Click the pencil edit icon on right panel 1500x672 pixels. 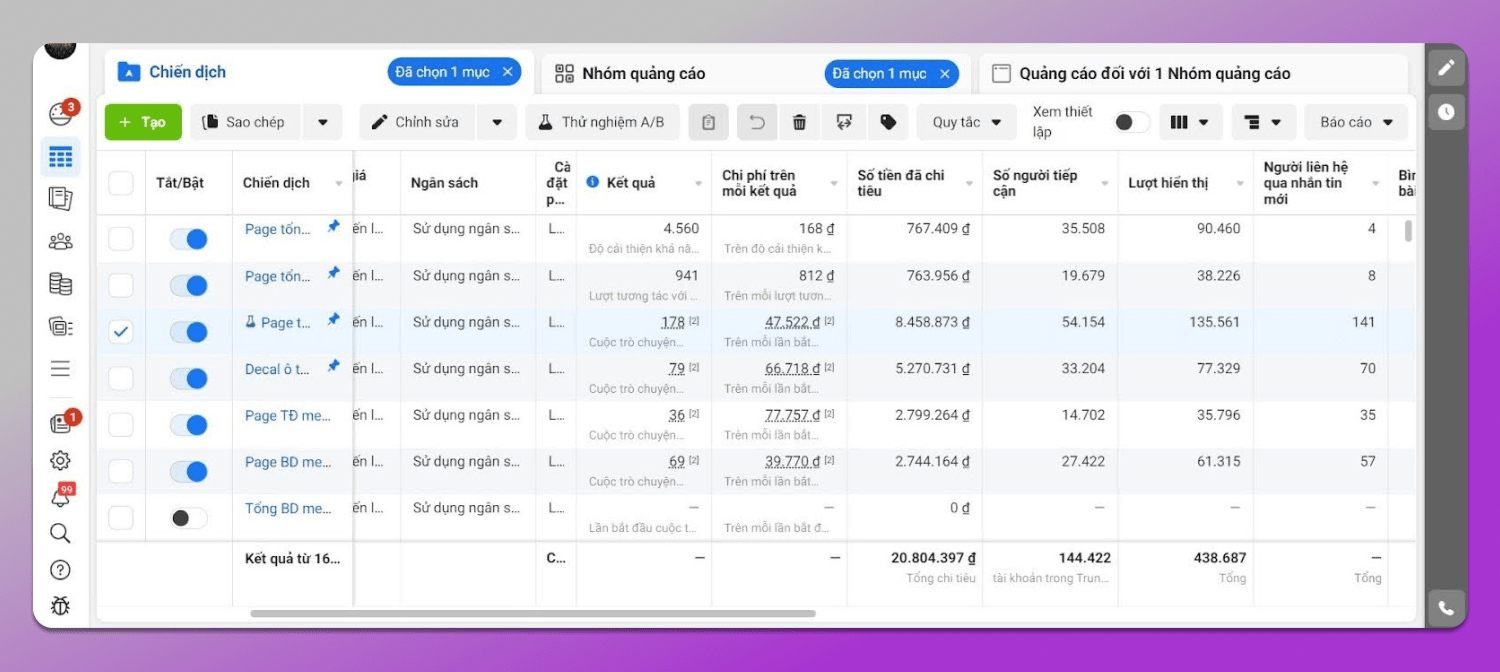(1446, 69)
